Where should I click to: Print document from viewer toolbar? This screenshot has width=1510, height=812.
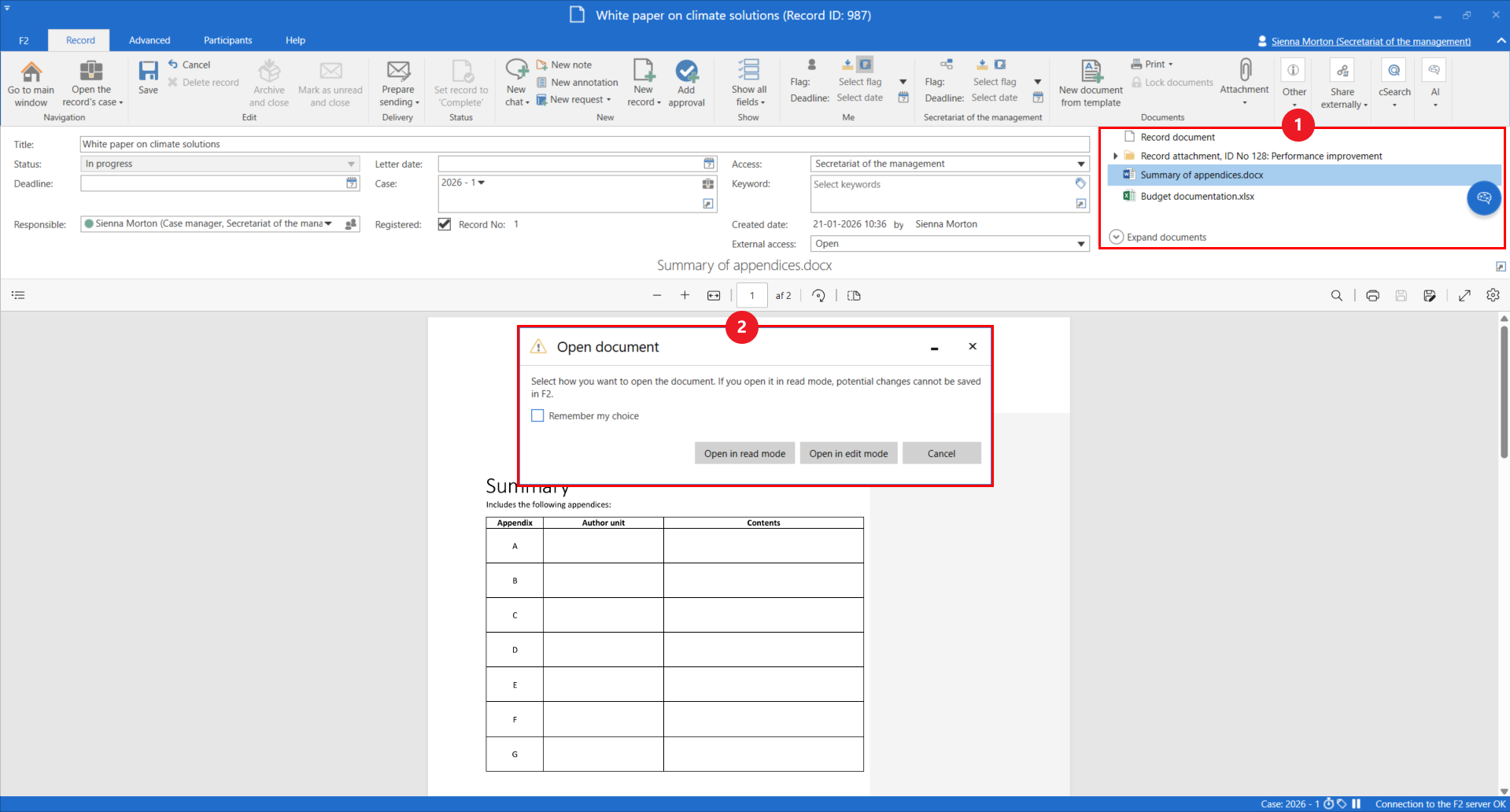point(1372,296)
